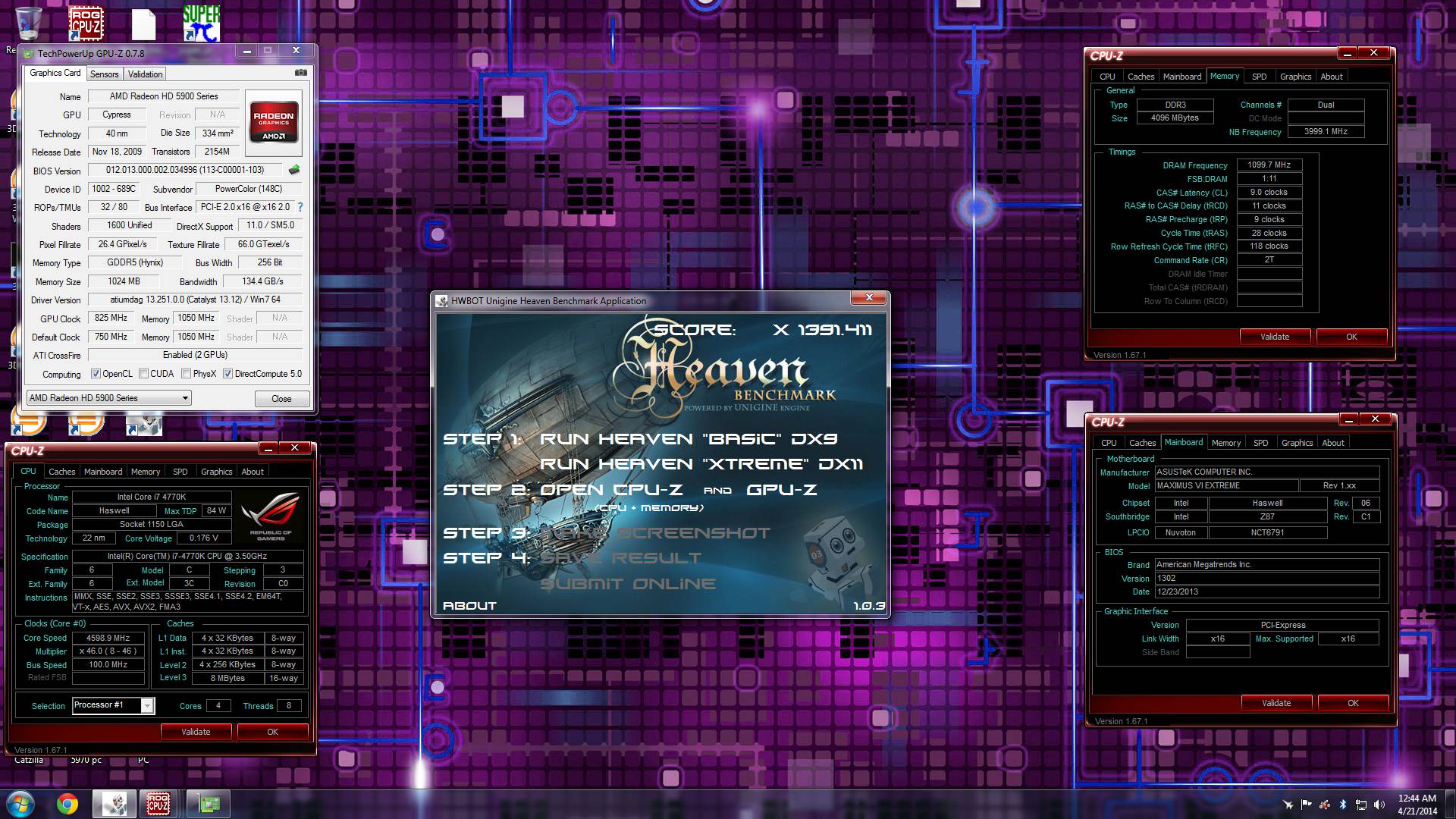
Task: Select the Heaven benchmark taskbar icon
Action: (115, 804)
